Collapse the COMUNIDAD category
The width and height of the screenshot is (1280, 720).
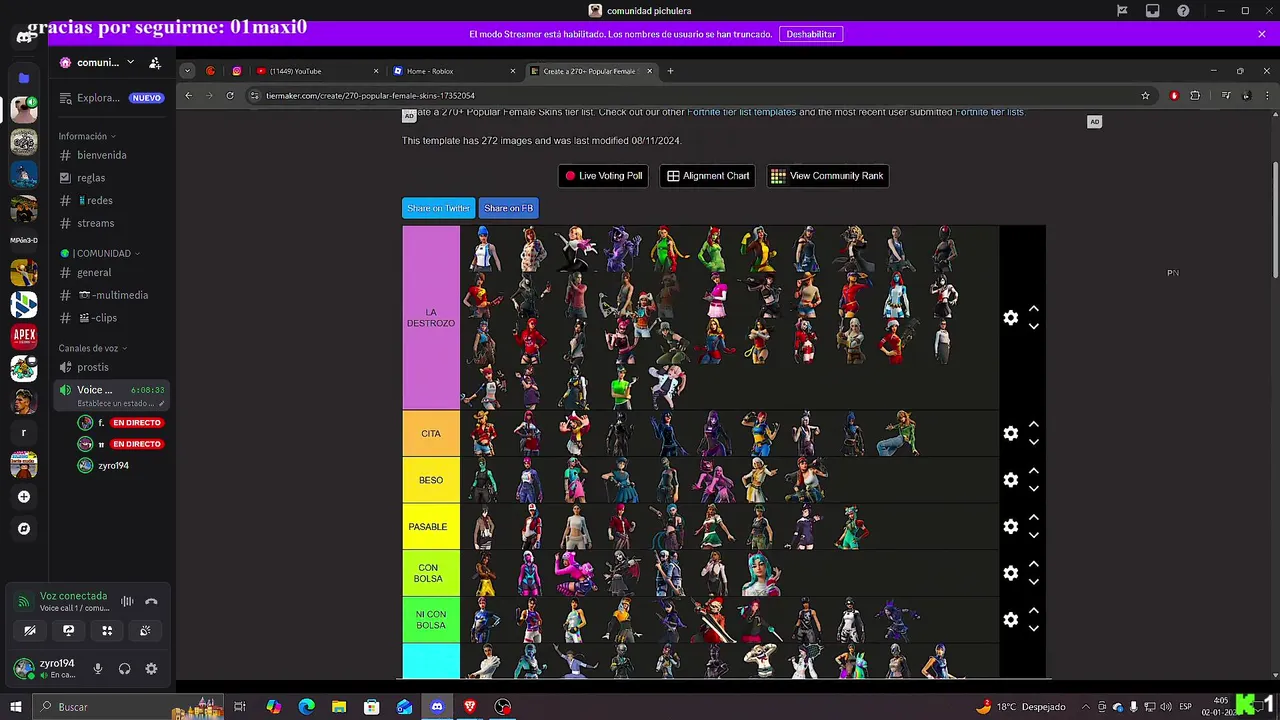pyautogui.click(x=100, y=253)
